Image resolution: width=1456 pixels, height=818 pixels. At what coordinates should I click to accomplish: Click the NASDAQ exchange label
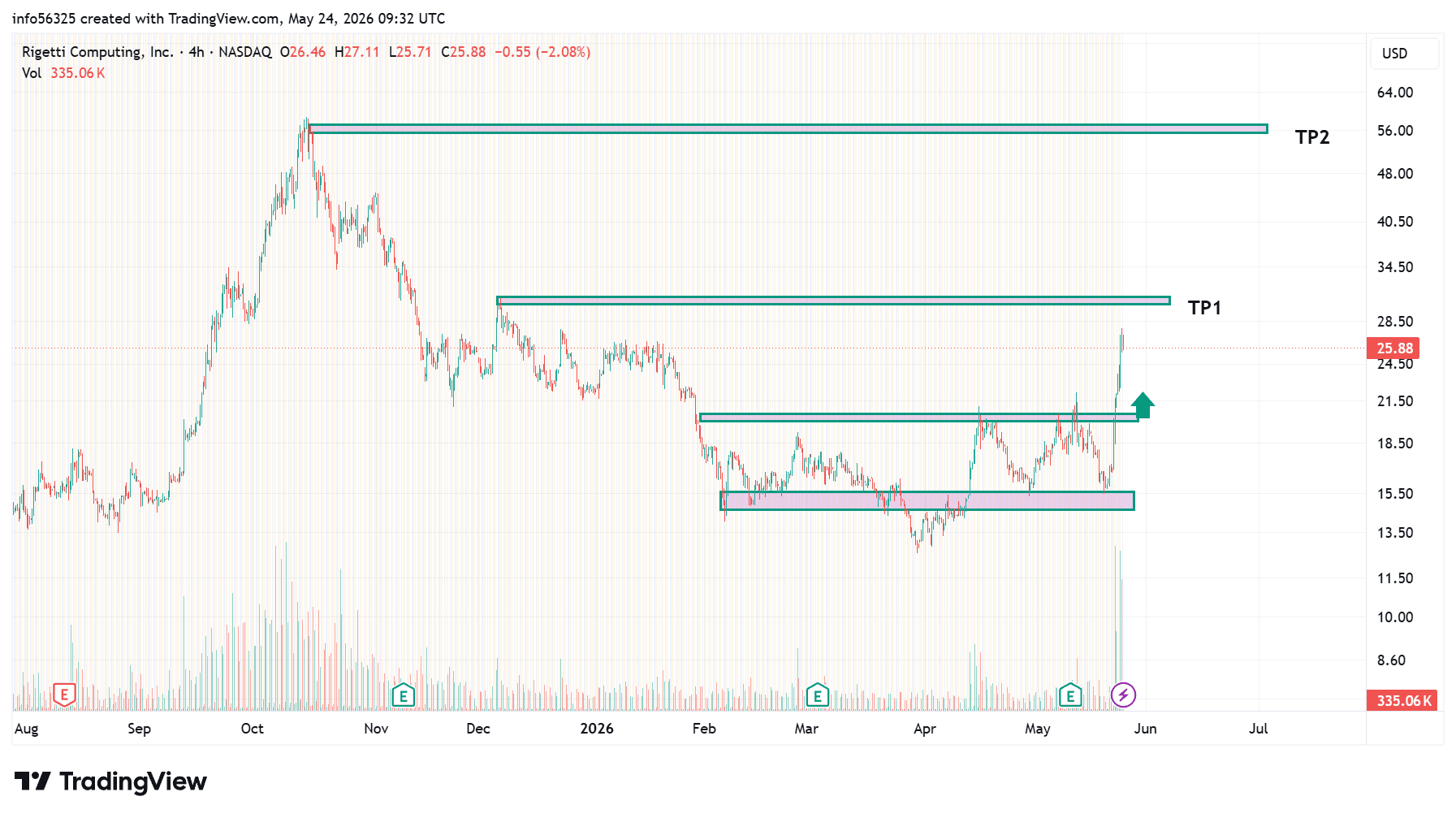pyautogui.click(x=245, y=52)
